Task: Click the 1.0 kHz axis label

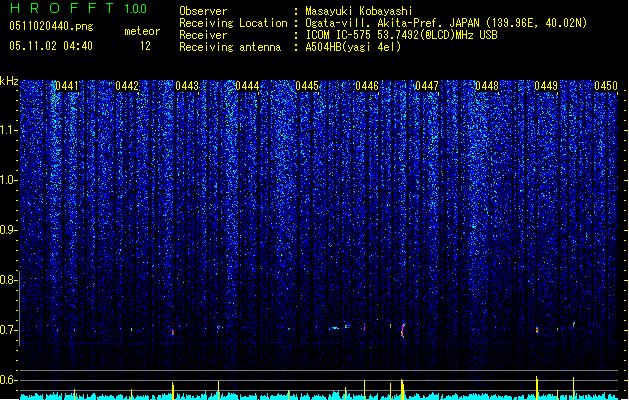Action: click(8, 180)
